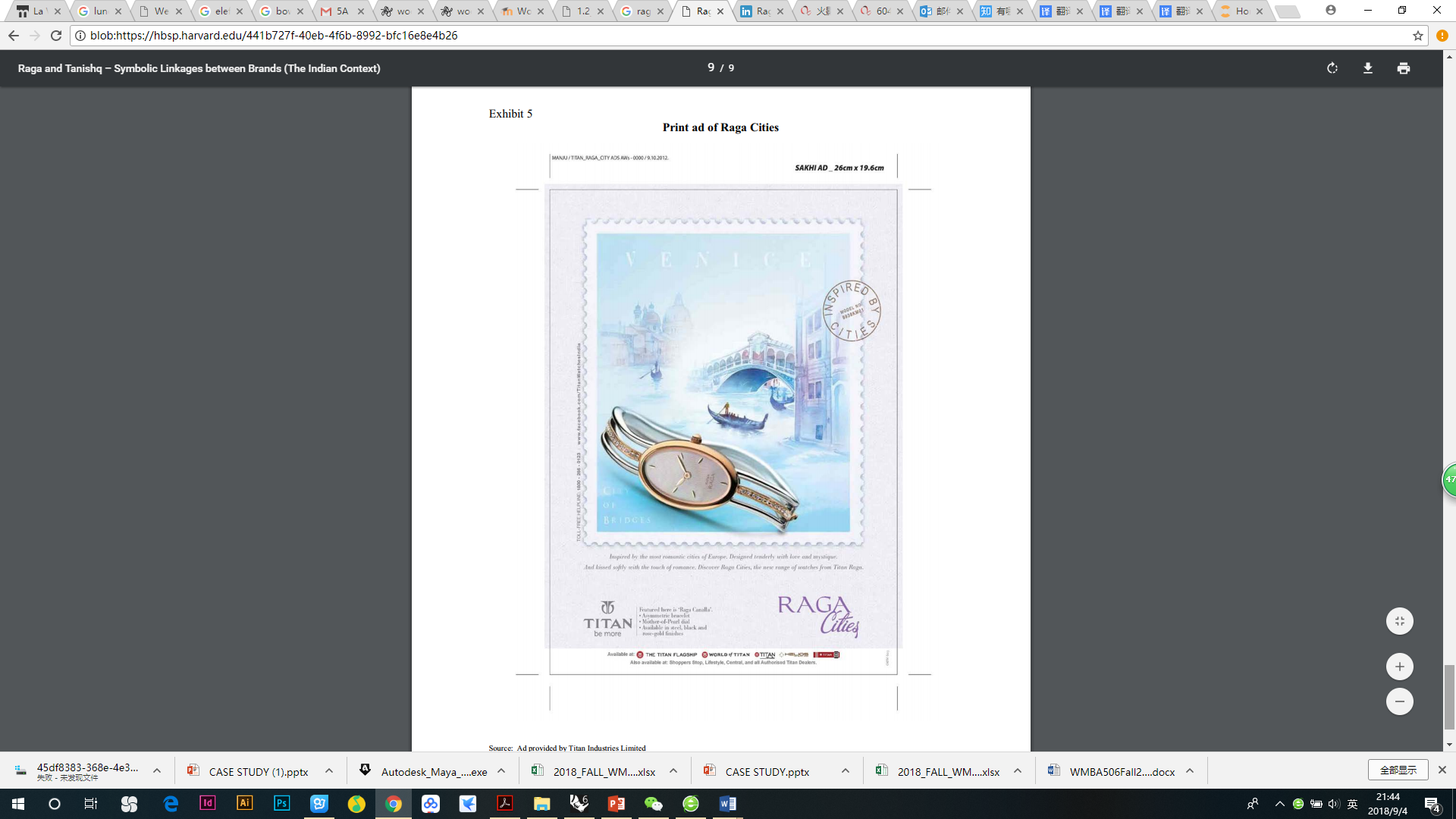Expand options for CASE STUDY (1).pptx
Image resolution: width=1456 pixels, height=819 pixels.
(329, 771)
